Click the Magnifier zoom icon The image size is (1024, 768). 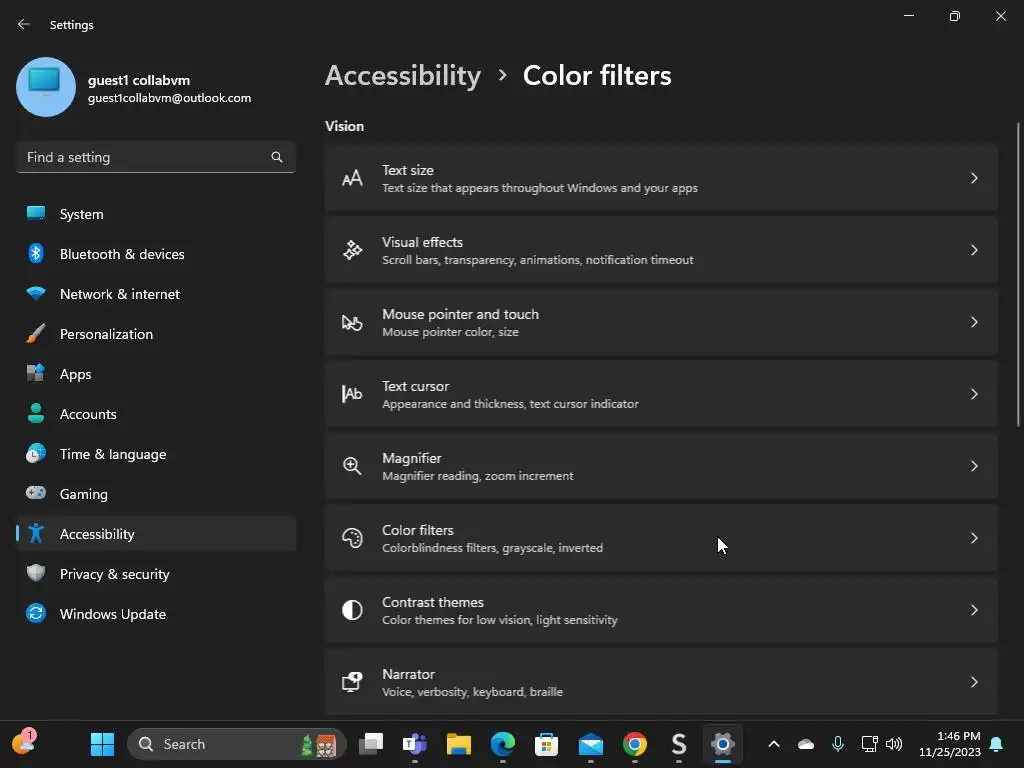pyautogui.click(x=352, y=466)
